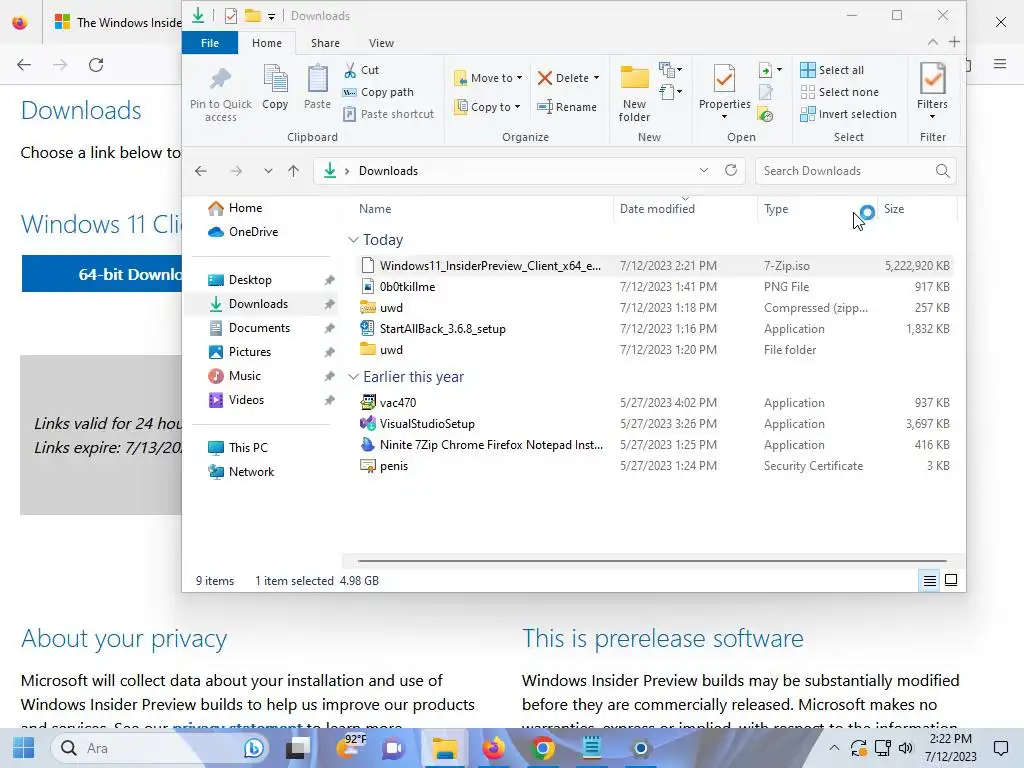The width and height of the screenshot is (1024, 768).
Task: Create a New folder from ribbon
Action: 634,93
